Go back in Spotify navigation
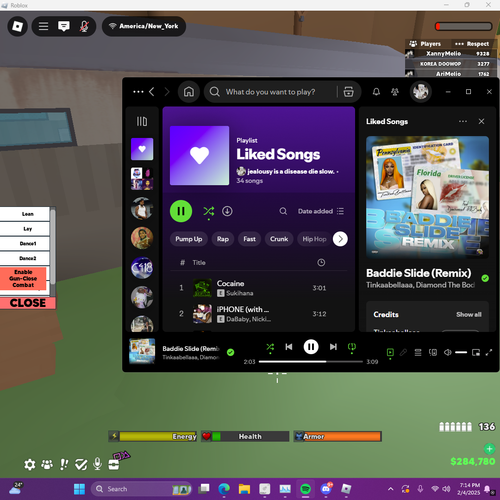This screenshot has height=500, width=500. pos(152,92)
